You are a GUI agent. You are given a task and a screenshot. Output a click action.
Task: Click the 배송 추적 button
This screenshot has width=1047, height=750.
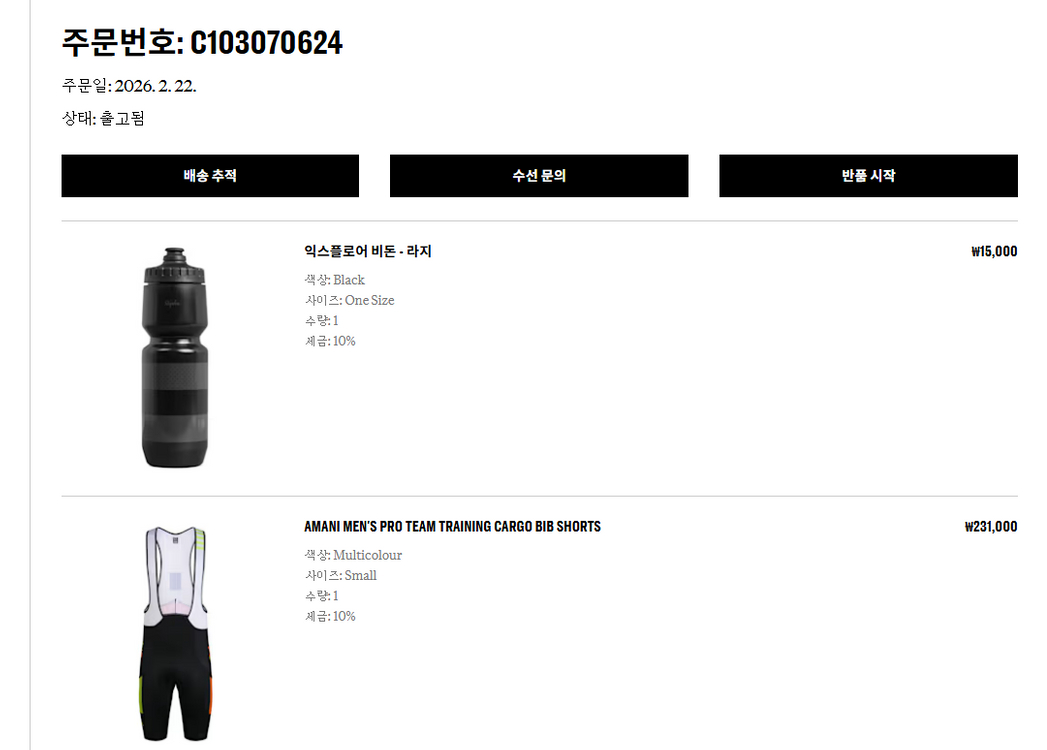pyautogui.click(x=210, y=176)
